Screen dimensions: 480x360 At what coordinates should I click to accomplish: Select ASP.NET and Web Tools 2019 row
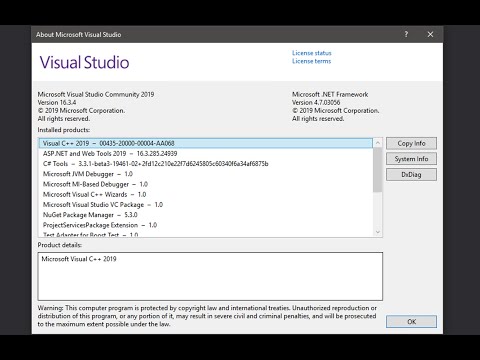tap(206, 154)
